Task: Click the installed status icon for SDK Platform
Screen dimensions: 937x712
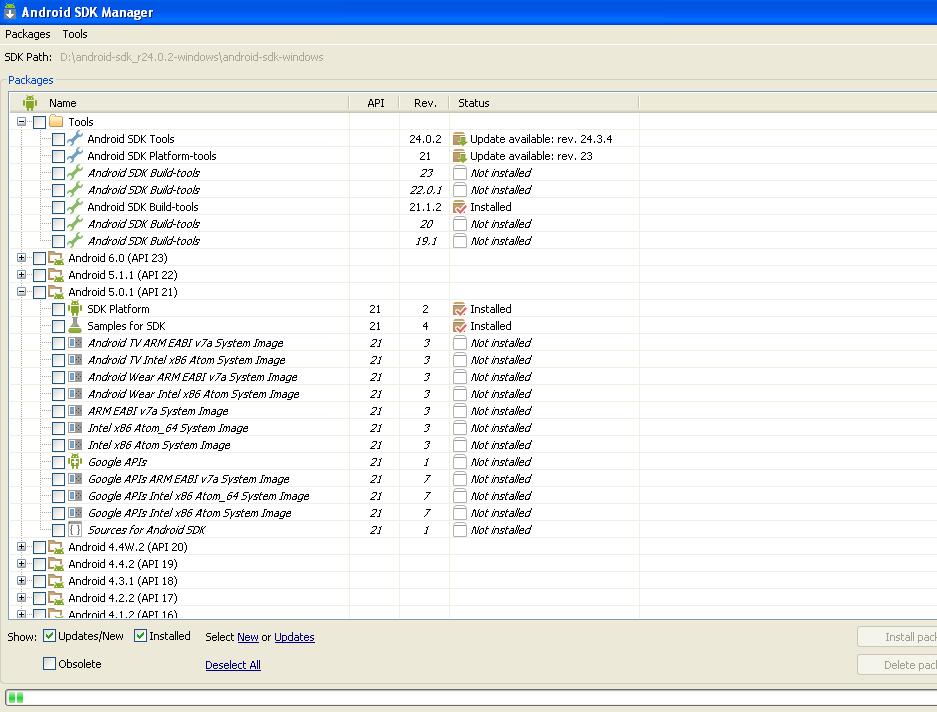Action: pyautogui.click(x=460, y=309)
